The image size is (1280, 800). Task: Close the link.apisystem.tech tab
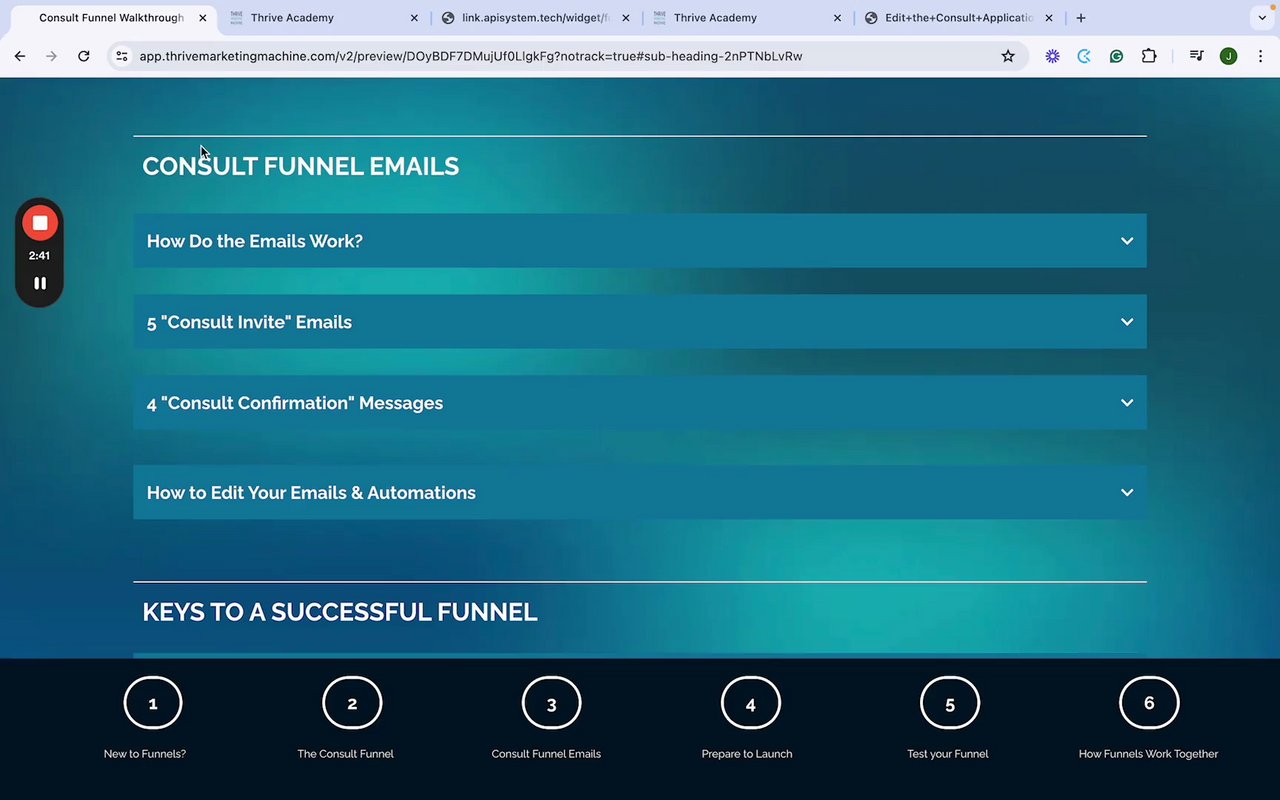click(626, 18)
